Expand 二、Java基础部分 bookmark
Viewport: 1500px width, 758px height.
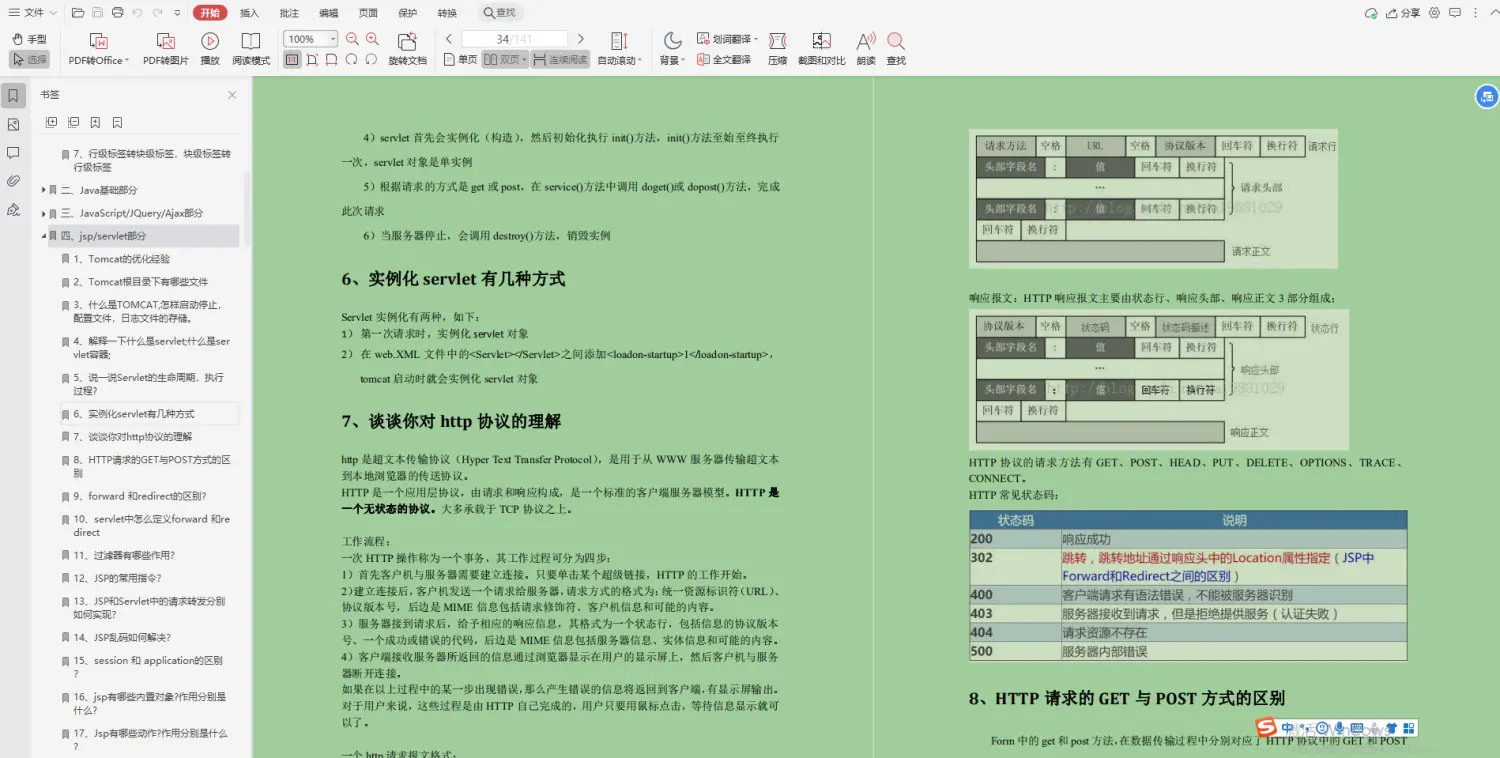(44, 190)
